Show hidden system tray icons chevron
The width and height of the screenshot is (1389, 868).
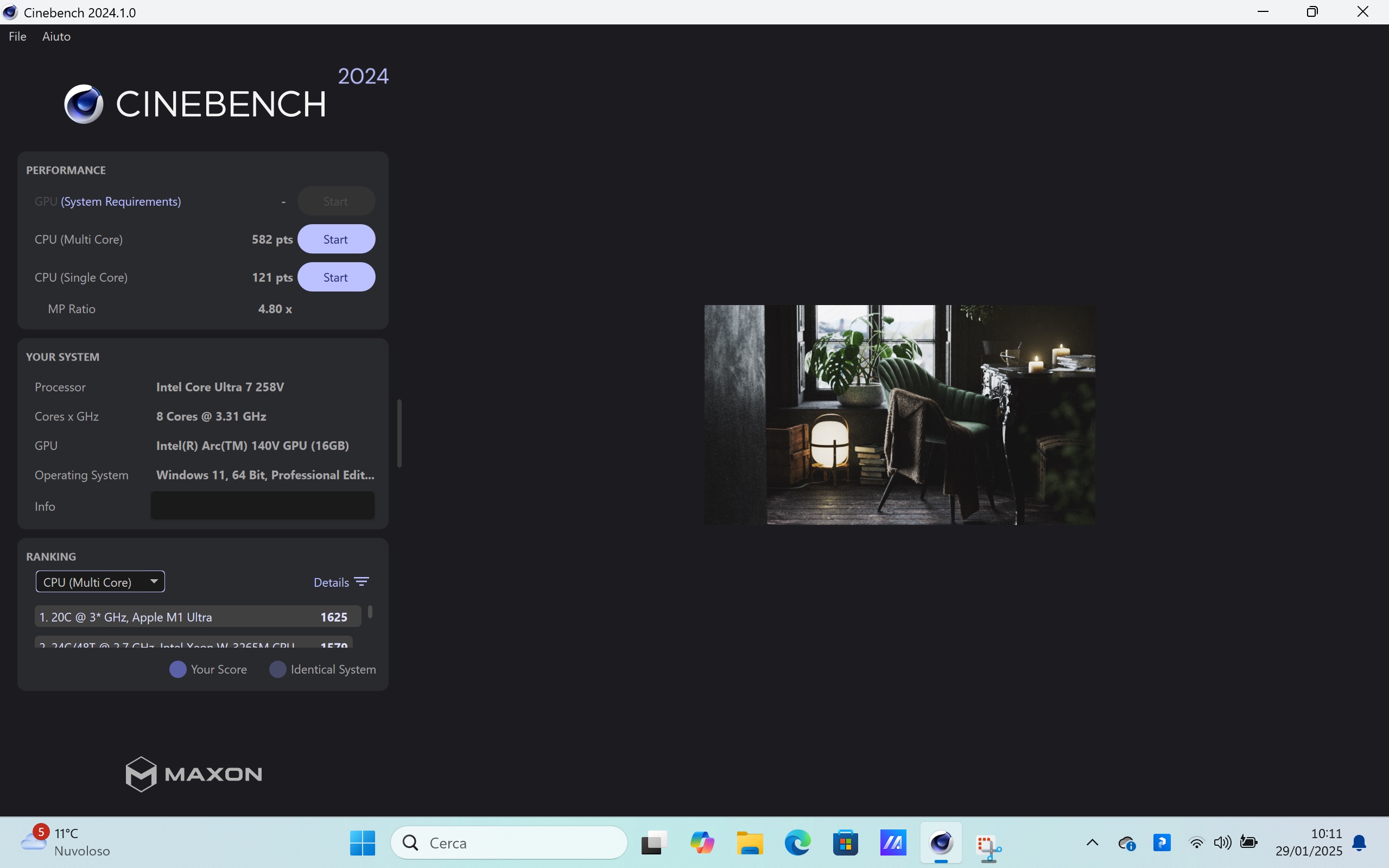(x=1092, y=842)
